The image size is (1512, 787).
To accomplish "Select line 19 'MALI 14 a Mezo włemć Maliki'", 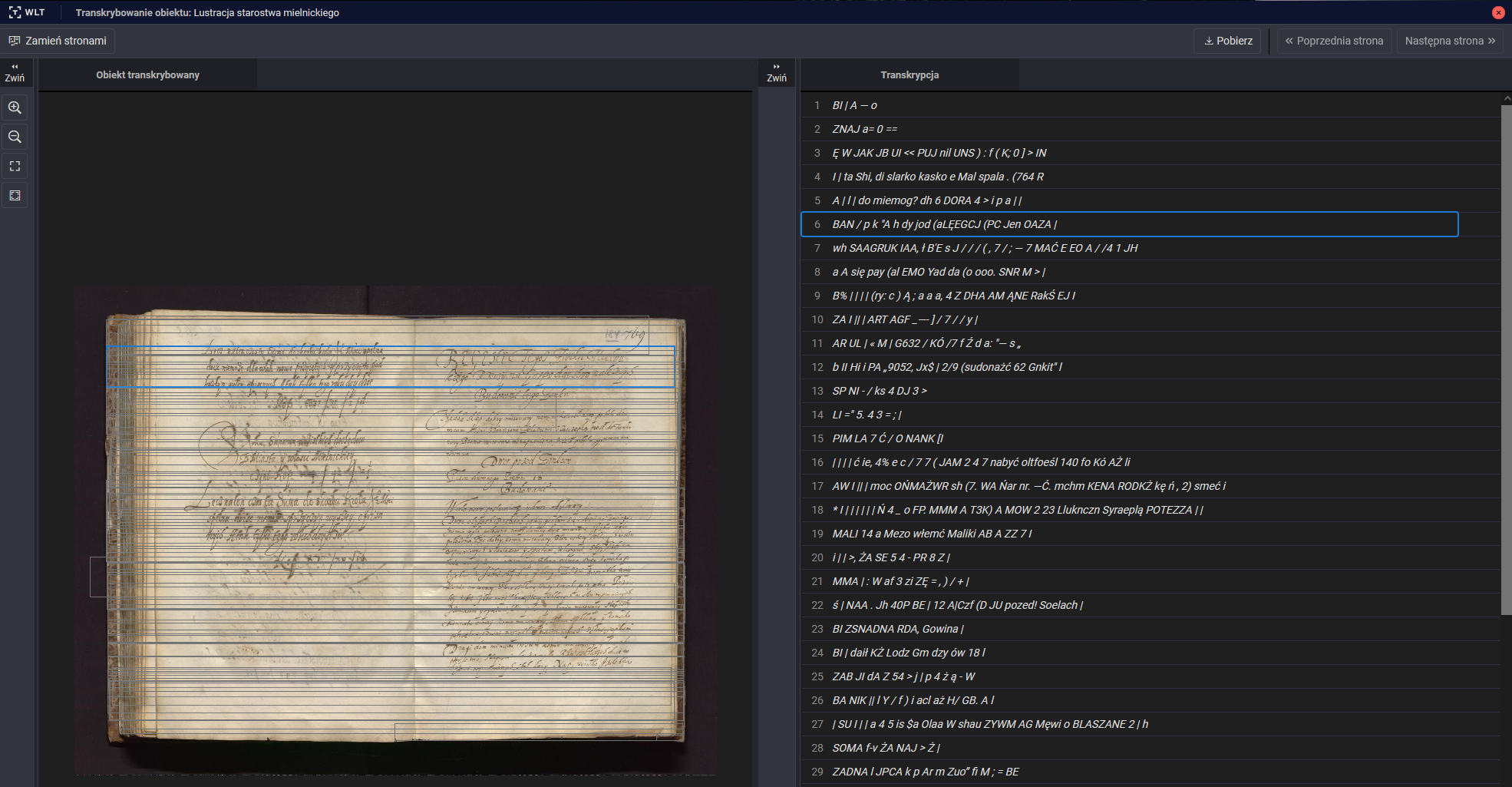I will pos(1150,534).
